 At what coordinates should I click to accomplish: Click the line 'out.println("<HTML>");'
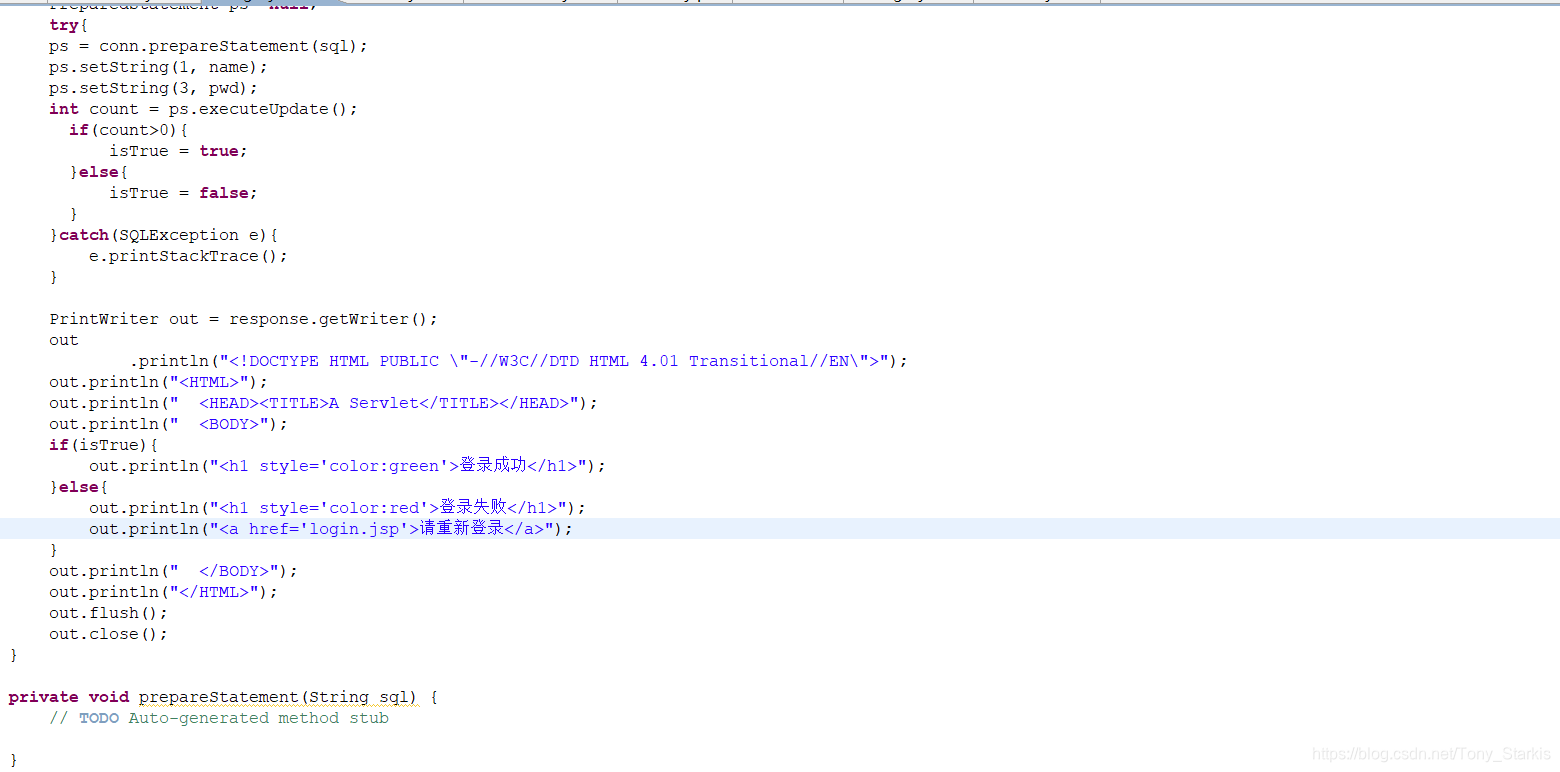[158, 382]
